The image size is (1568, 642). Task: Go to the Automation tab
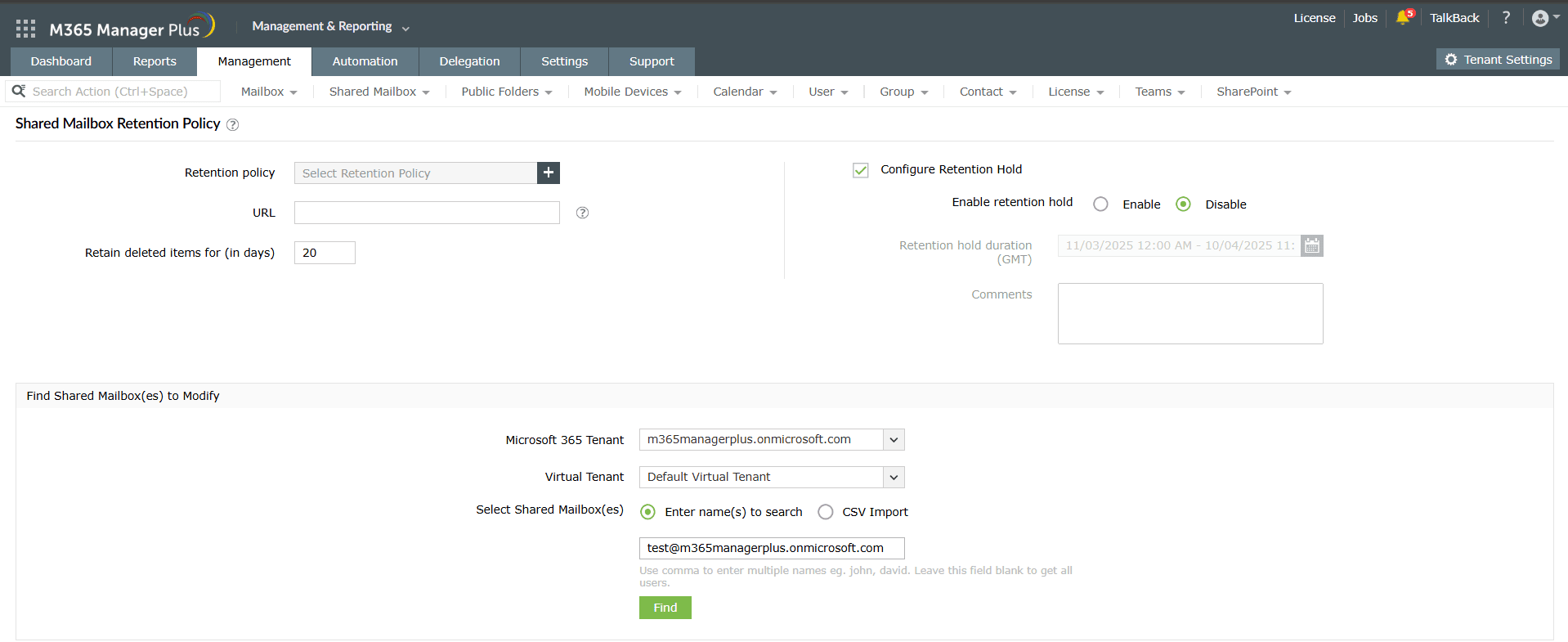pyautogui.click(x=365, y=61)
